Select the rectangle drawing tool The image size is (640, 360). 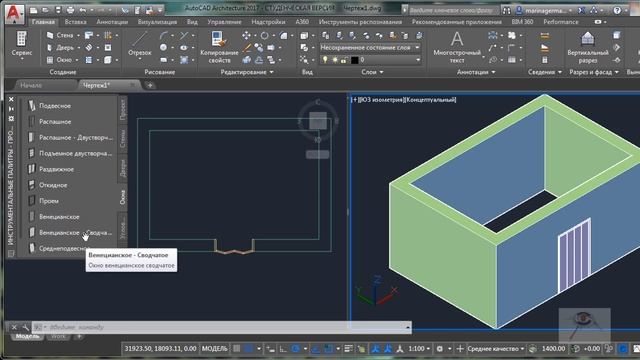(x=163, y=60)
